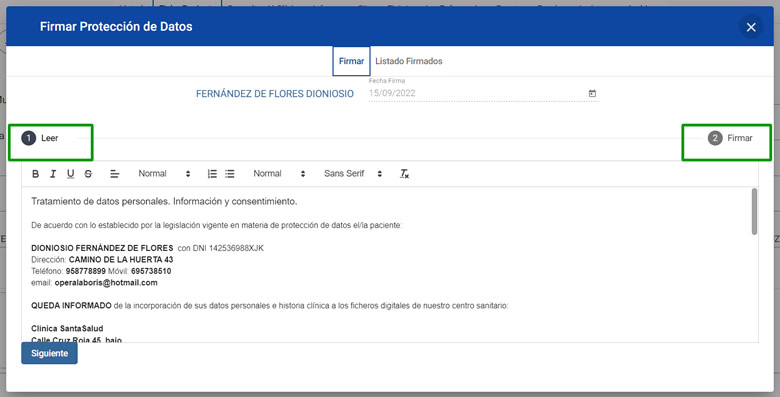Toggle bold formatting in the editor
Image resolution: width=780 pixels, height=397 pixels.
(35, 174)
